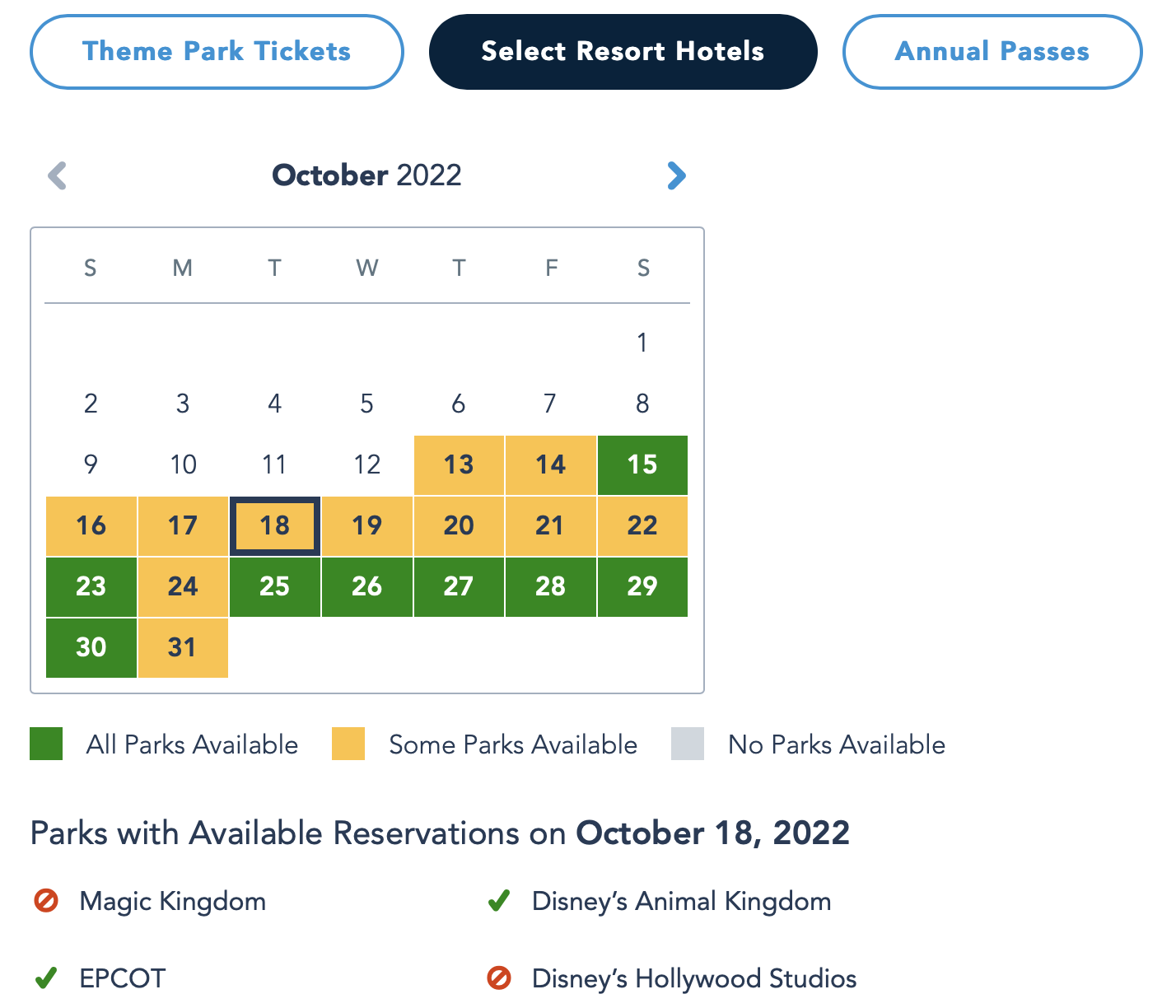Click unavailable icon beside Disney's Hollywood Studios
Screen dimensions: 1176x1008
click(499, 978)
